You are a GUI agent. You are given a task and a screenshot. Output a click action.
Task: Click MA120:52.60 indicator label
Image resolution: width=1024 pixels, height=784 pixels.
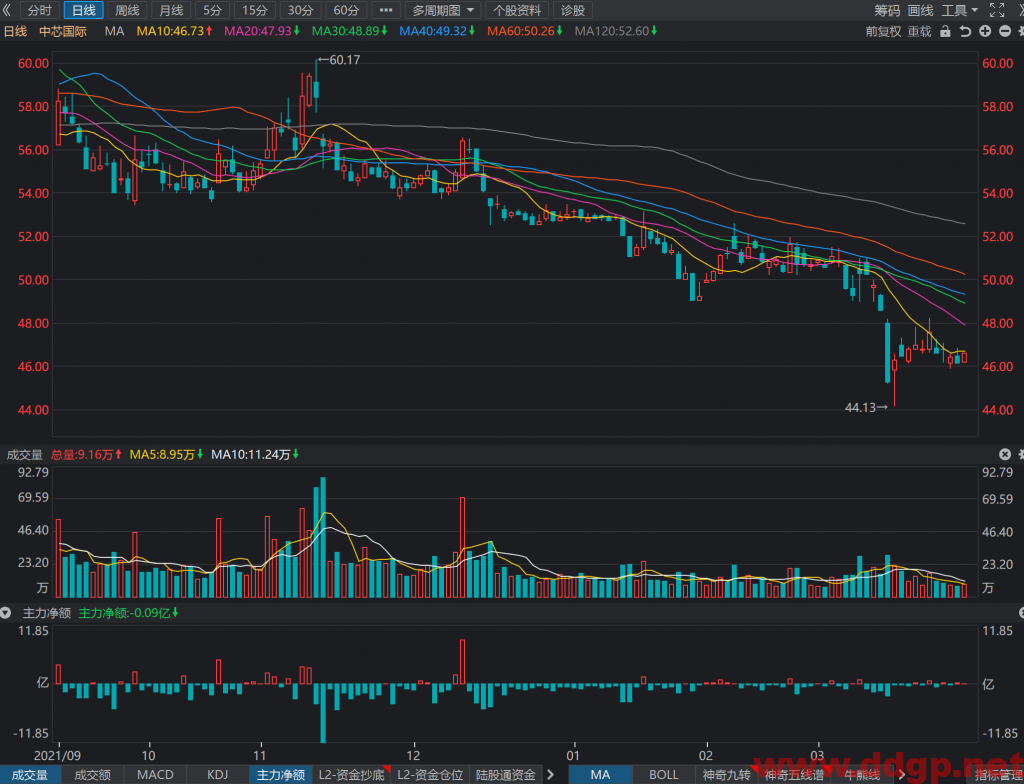coord(616,31)
